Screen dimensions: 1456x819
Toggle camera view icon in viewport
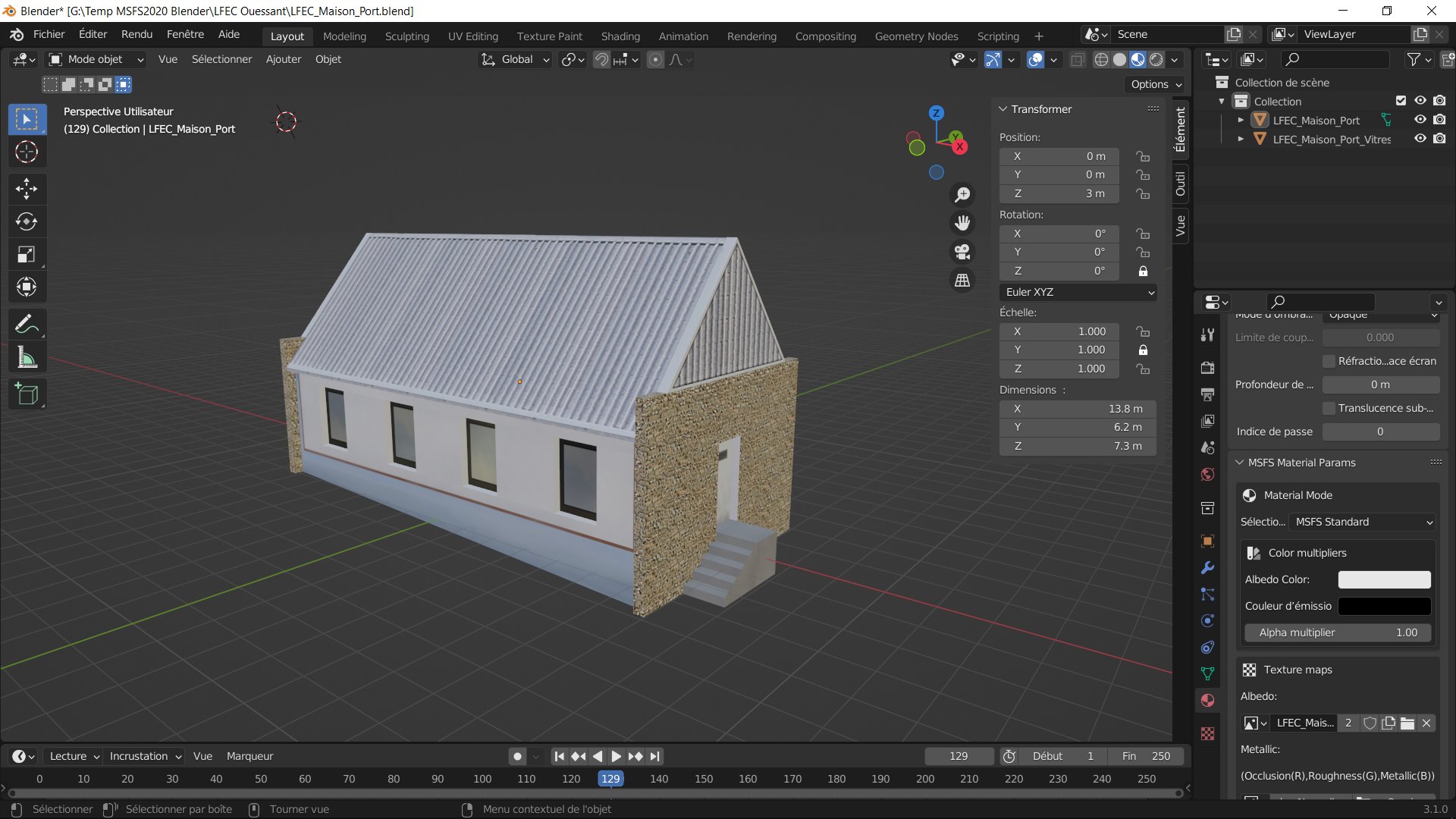click(962, 252)
